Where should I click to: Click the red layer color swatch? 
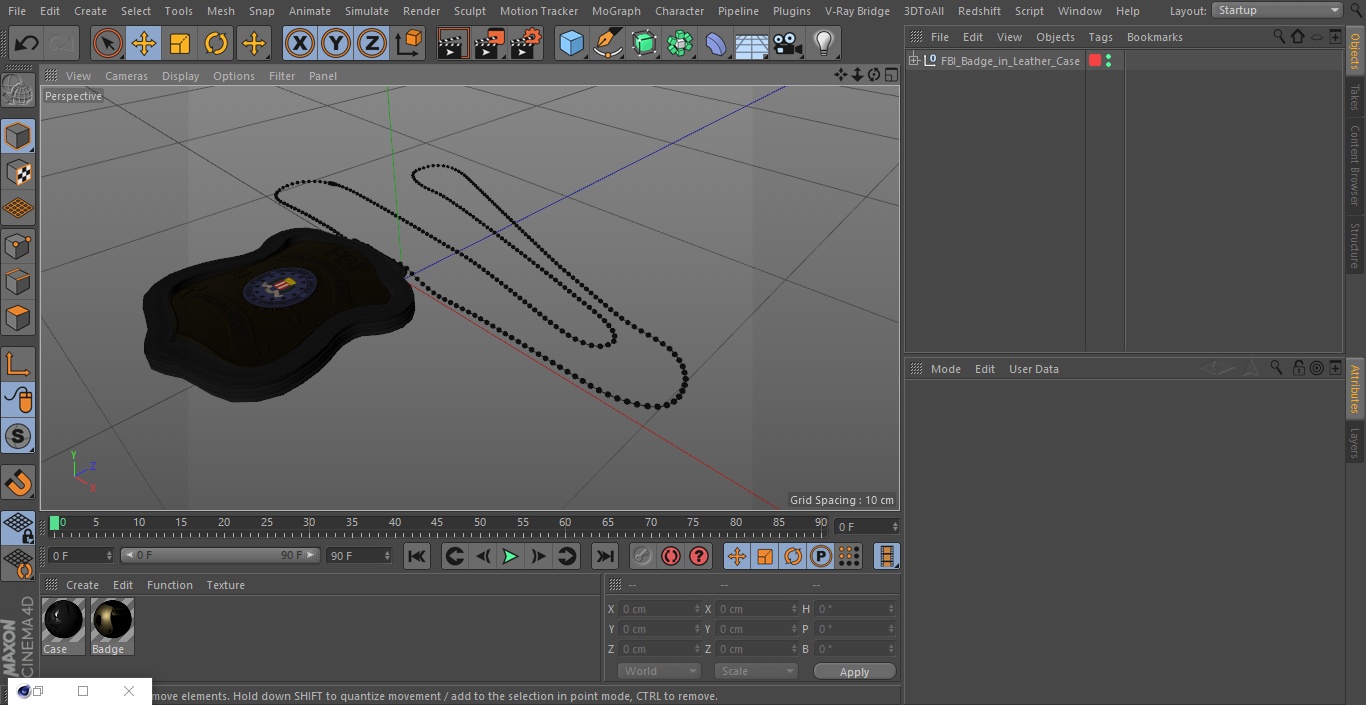(1095, 61)
